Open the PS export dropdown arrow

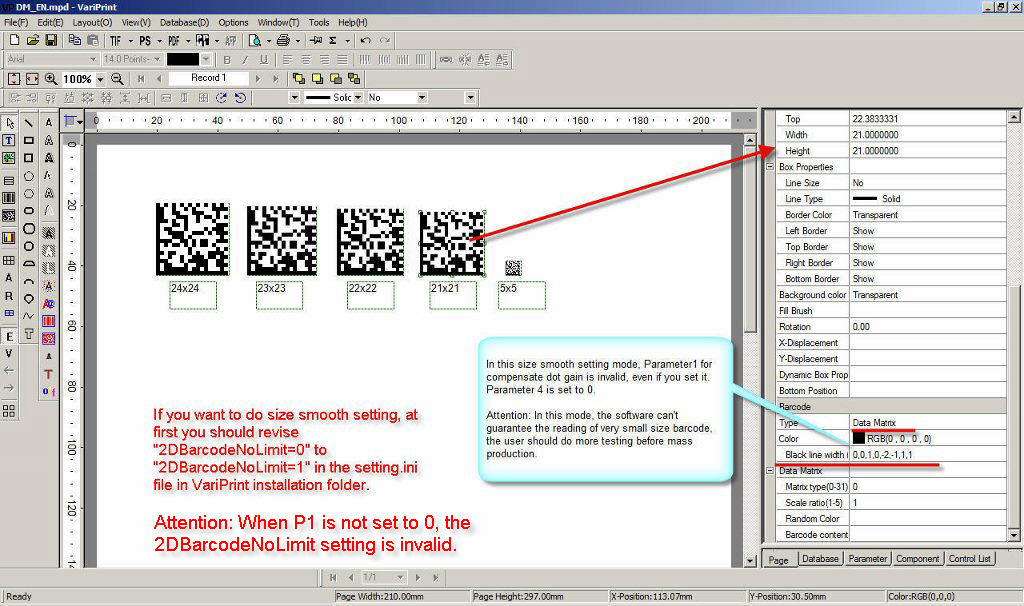coord(159,40)
